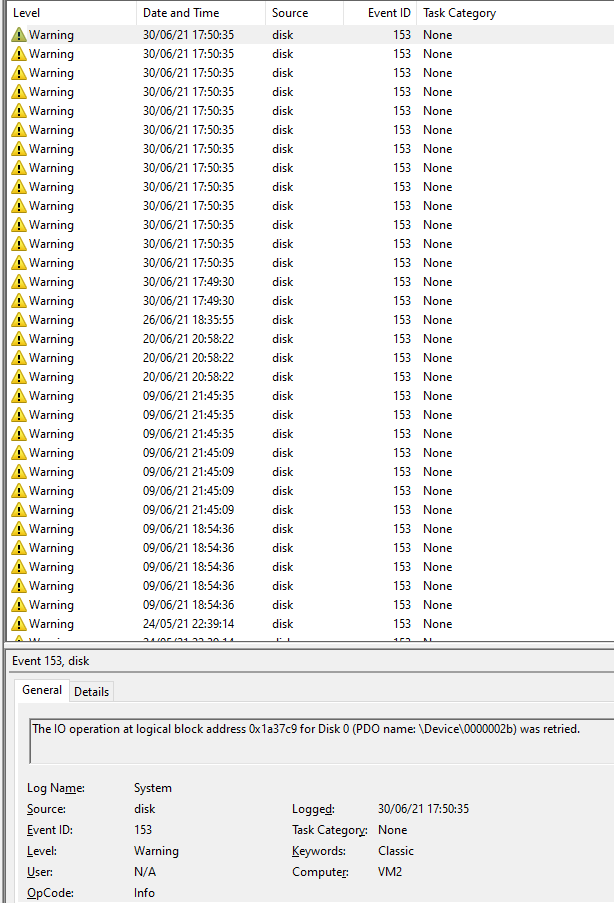Click User value 'N/A'
Screen dimensions: 614x903
click(x=145, y=872)
